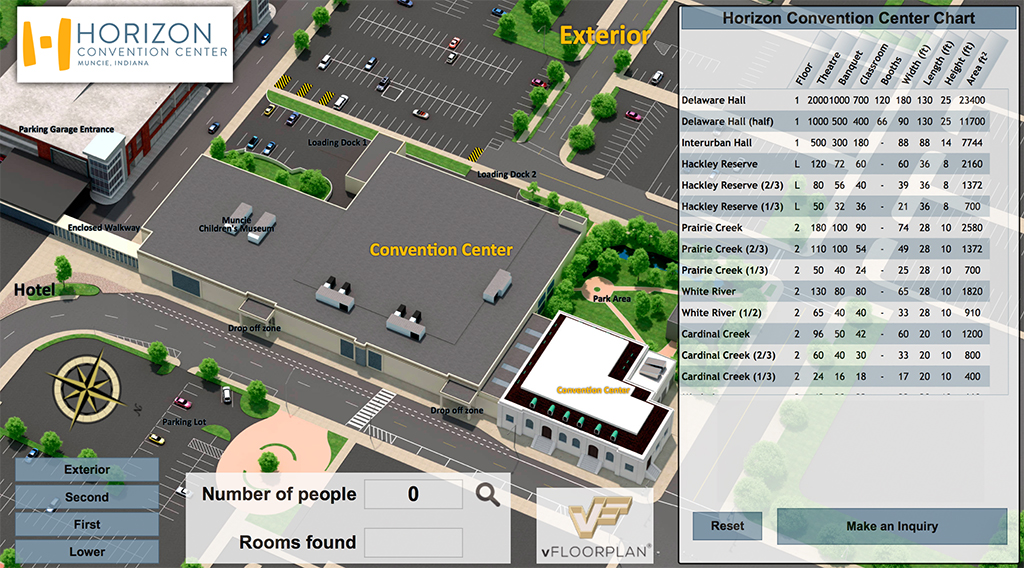Switch to the Second floor view
Screen dimensions: 1024x568
tap(87, 497)
